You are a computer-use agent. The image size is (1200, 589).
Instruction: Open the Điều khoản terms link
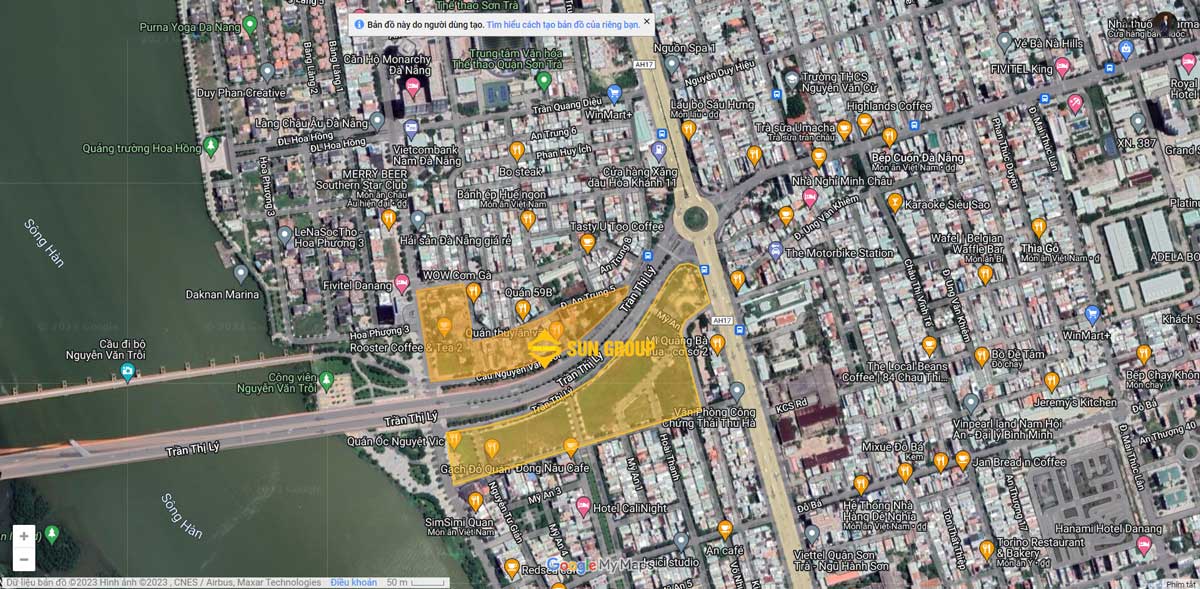[354, 582]
